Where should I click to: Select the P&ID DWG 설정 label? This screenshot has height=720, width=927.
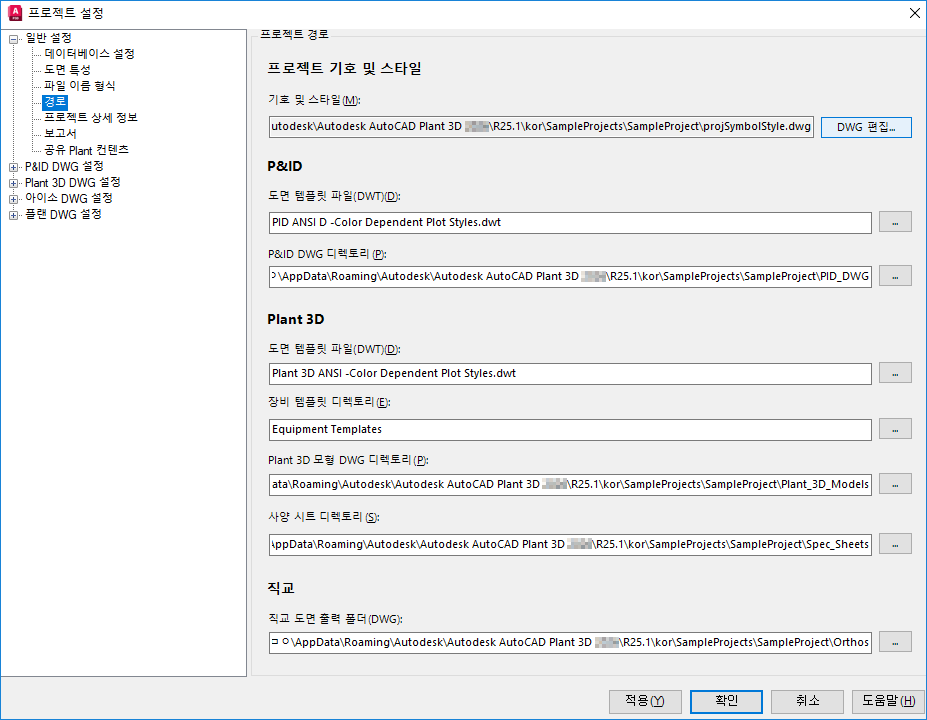[x=64, y=167]
